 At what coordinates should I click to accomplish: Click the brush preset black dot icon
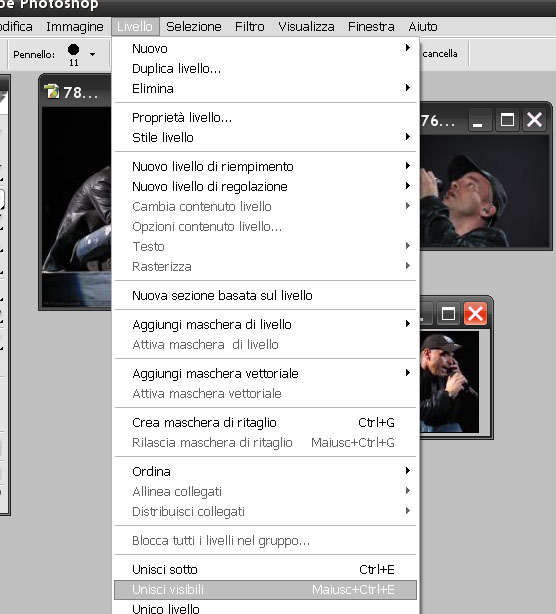click(73, 49)
